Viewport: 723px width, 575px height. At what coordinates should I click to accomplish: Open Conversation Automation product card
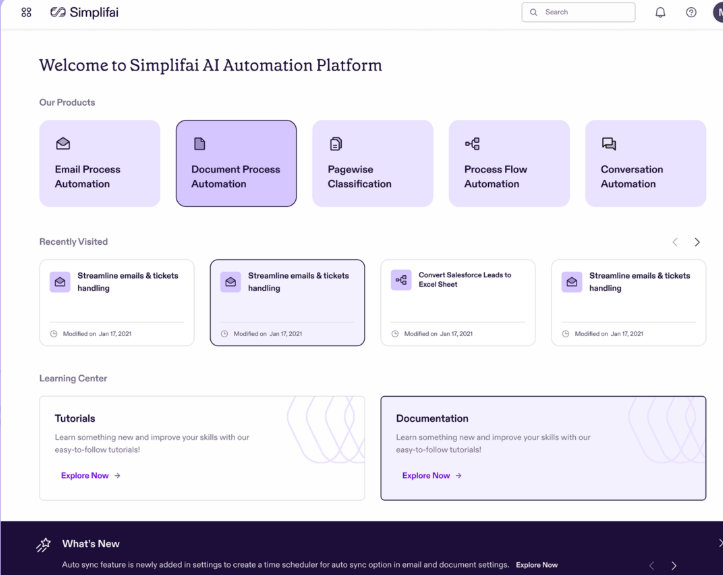click(x=646, y=163)
